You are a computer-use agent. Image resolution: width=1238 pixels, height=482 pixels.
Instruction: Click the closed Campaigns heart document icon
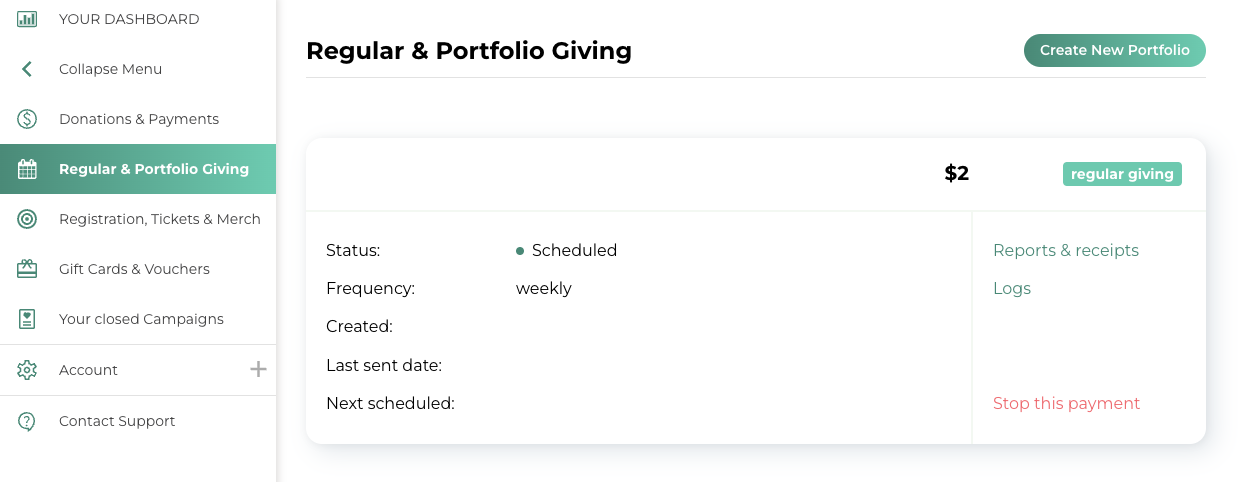pos(27,319)
